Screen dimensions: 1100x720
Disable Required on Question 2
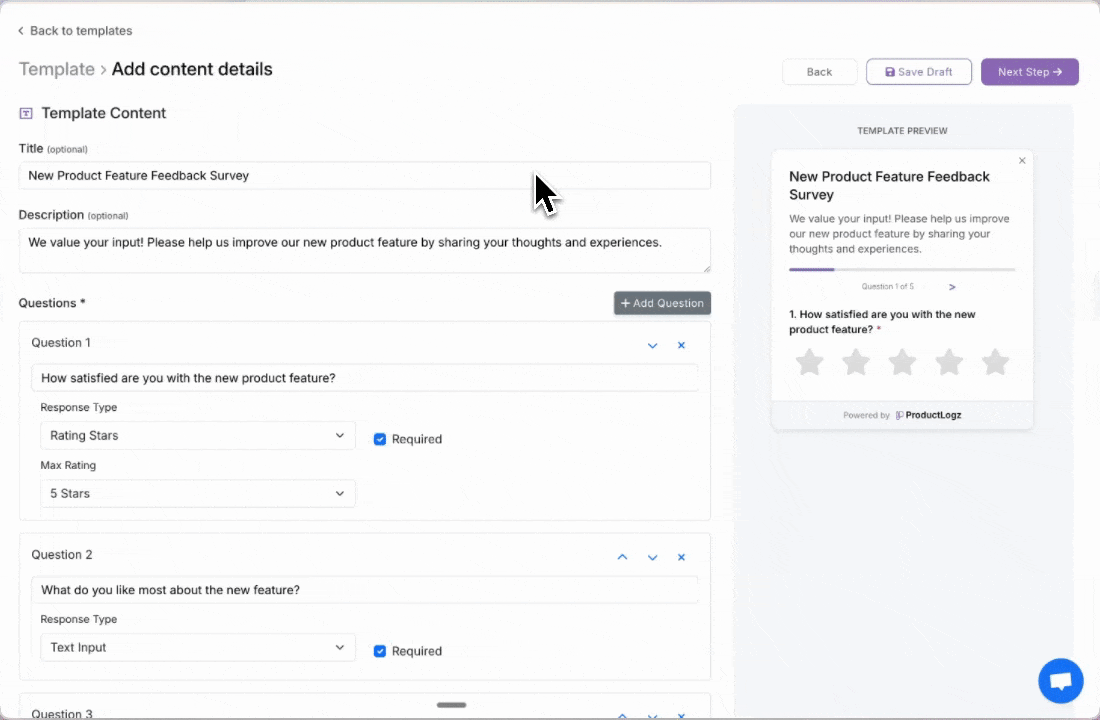[380, 650]
